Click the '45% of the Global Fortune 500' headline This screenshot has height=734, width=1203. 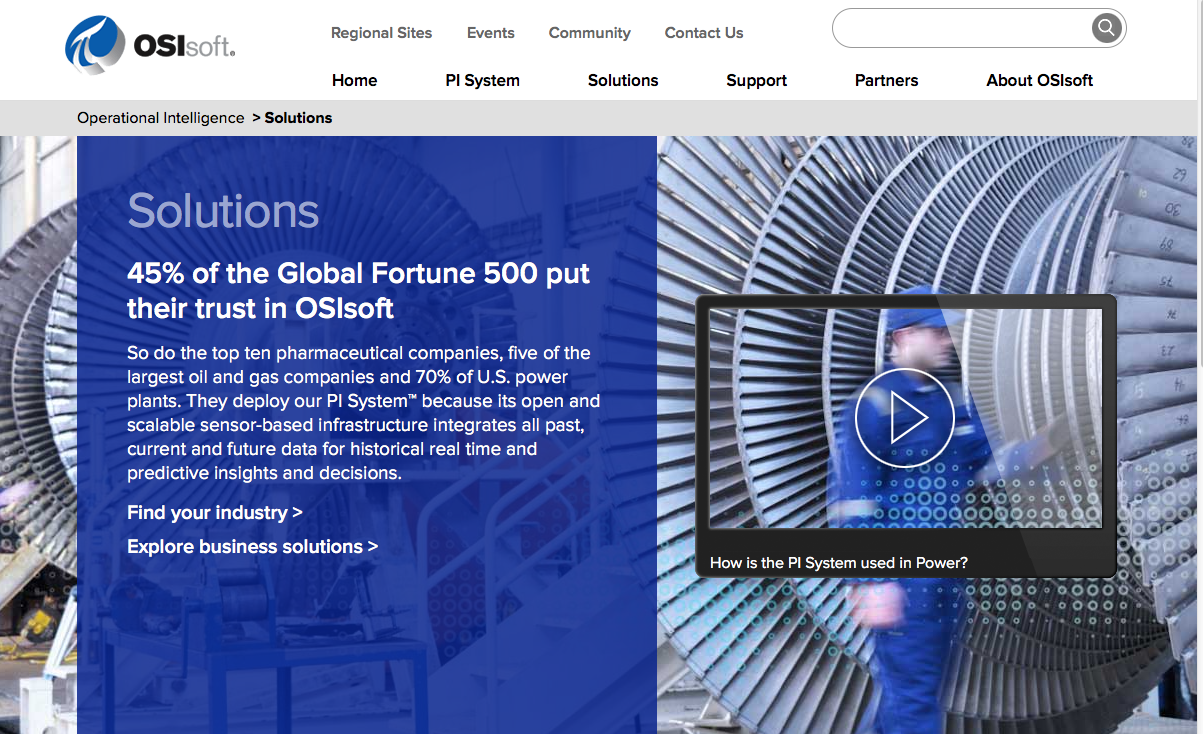(x=359, y=289)
